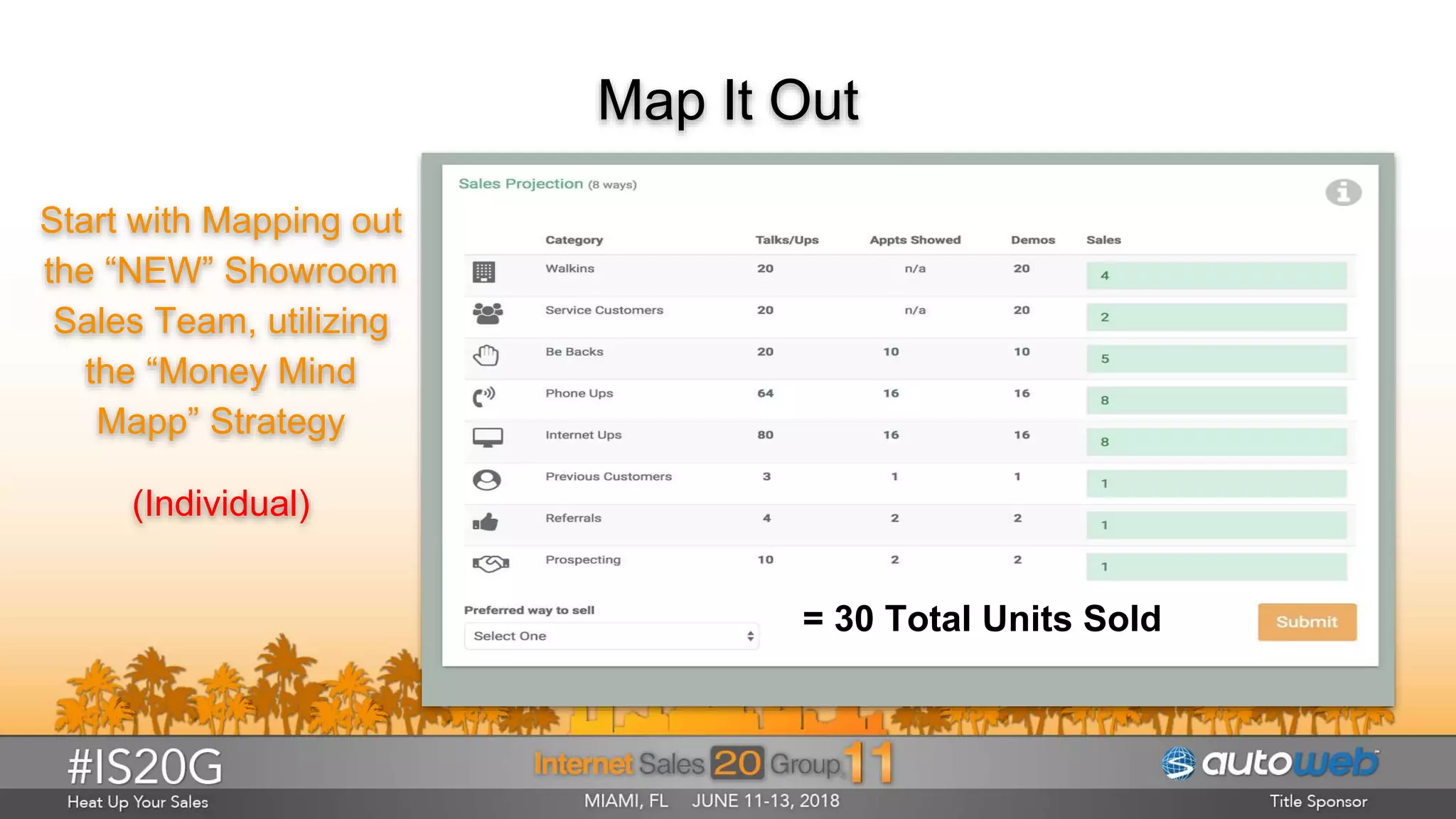
Task: Click the Talks/Ups column header
Action: (787, 240)
